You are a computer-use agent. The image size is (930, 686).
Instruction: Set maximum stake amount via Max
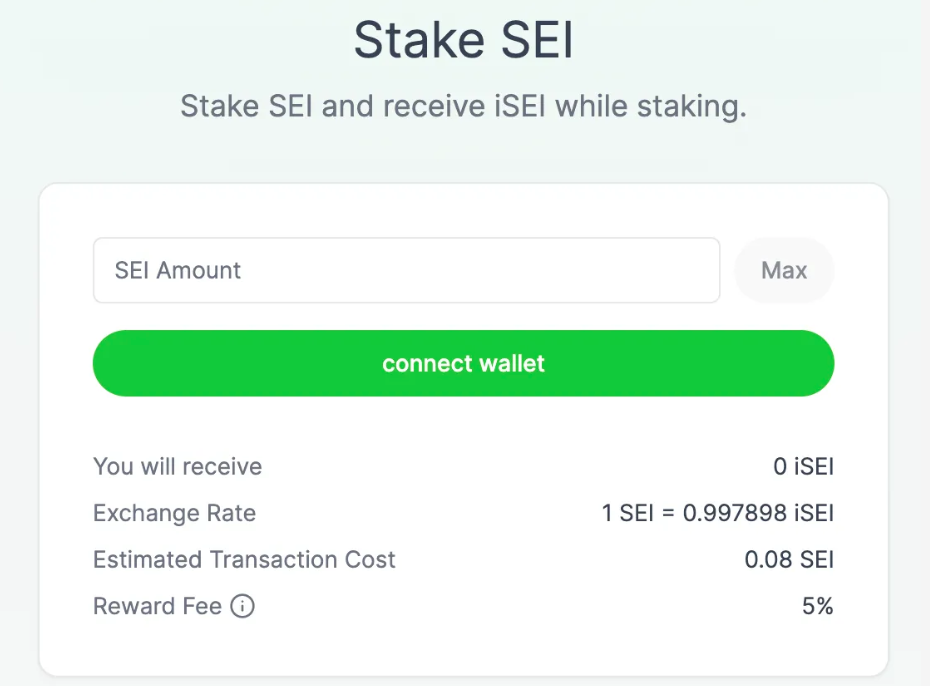point(784,270)
